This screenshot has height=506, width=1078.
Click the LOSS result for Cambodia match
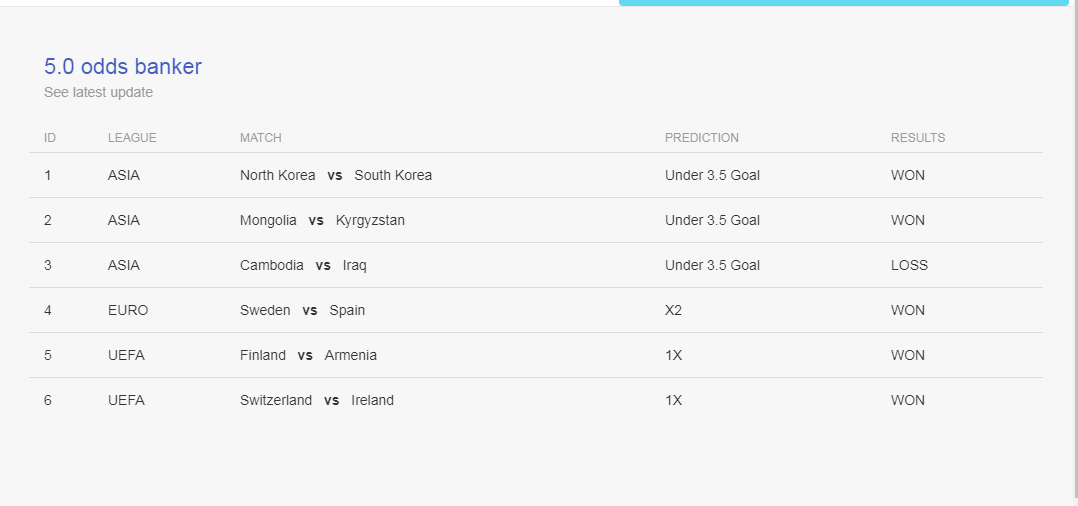(909, 265)
